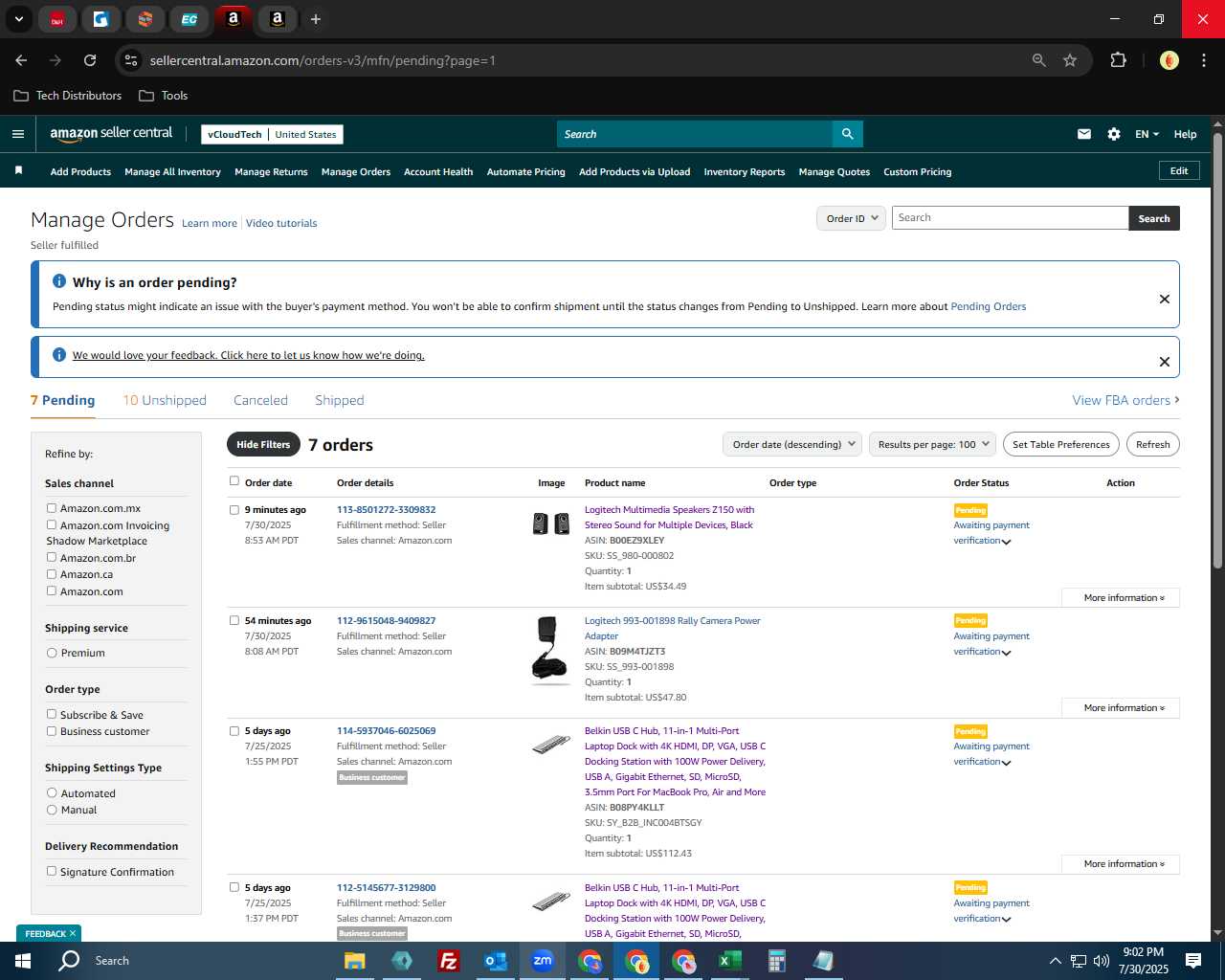Screen dimensions: 1225x980
Task: Dismiss the feedback request banner
Action: pos(1165,362)
